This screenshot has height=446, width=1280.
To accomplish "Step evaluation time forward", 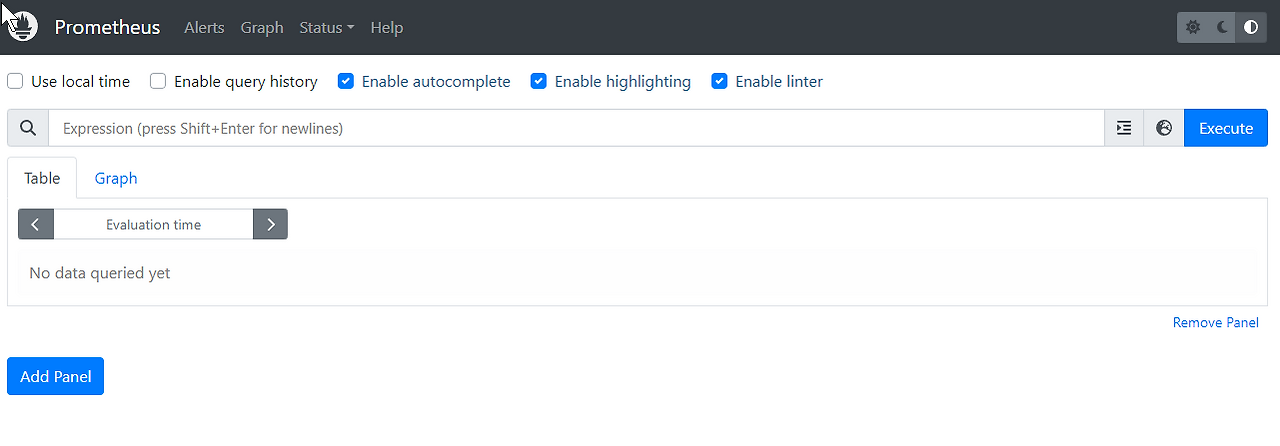I will pyautogui.click(x=270, y=225).
